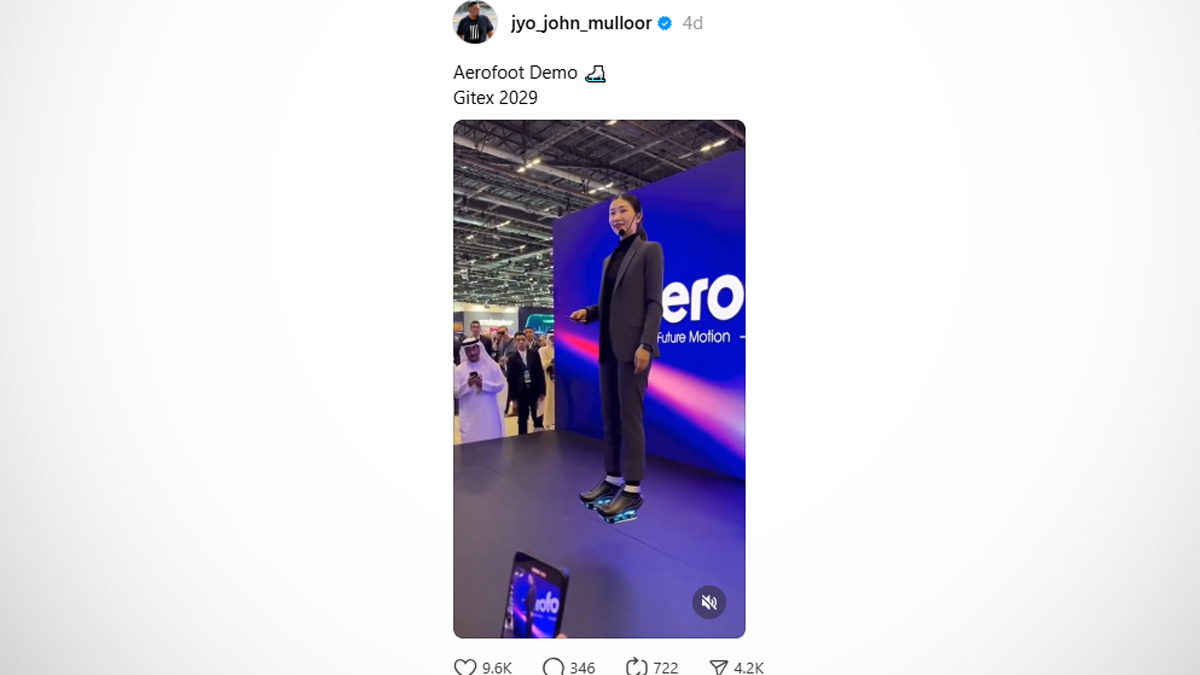1200x675 pixels.
Task: Repost using the circular arrows icon
Action: coord(636,667)
